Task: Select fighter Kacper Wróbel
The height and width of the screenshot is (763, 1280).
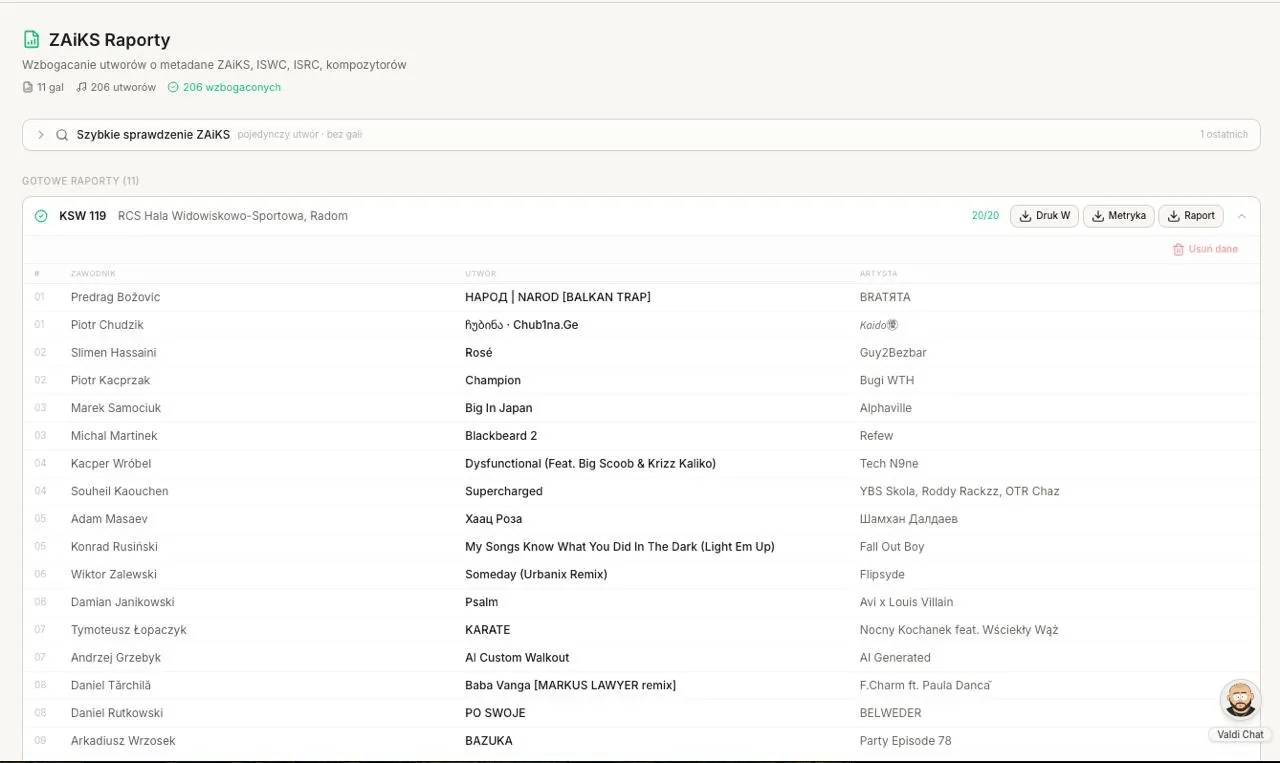Action: pyautogui.click(x=110, y=464)
